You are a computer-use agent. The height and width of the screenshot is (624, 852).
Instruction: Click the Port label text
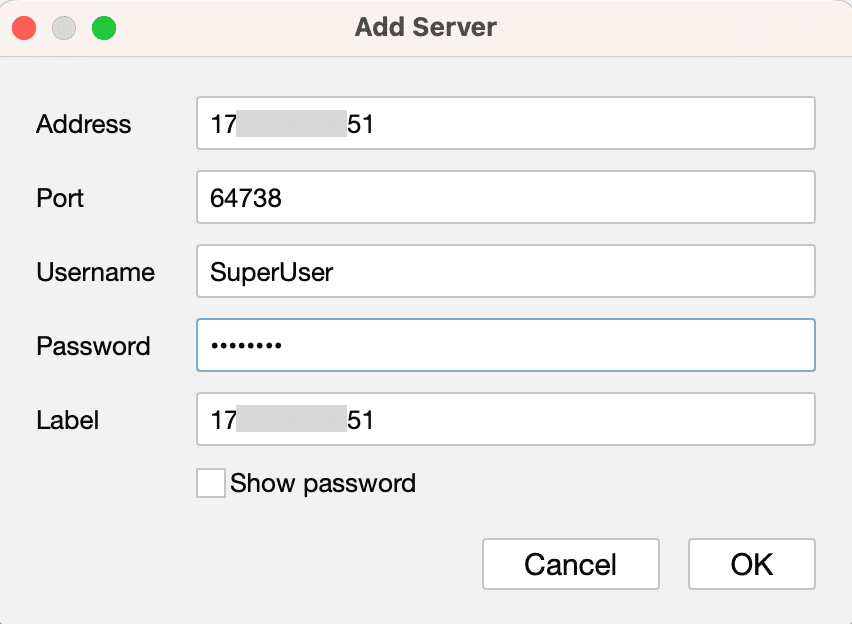pos(59,198)
